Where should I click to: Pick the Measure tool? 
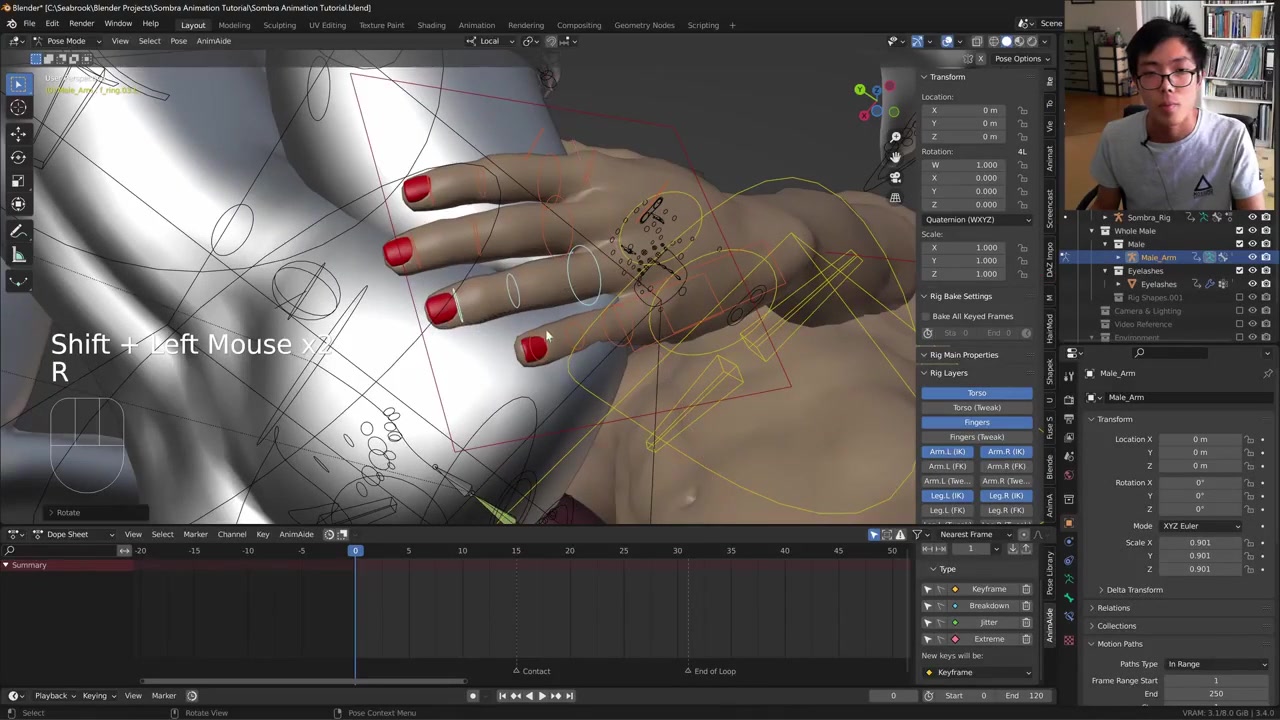pyautogui.click(x=18, y=256)
